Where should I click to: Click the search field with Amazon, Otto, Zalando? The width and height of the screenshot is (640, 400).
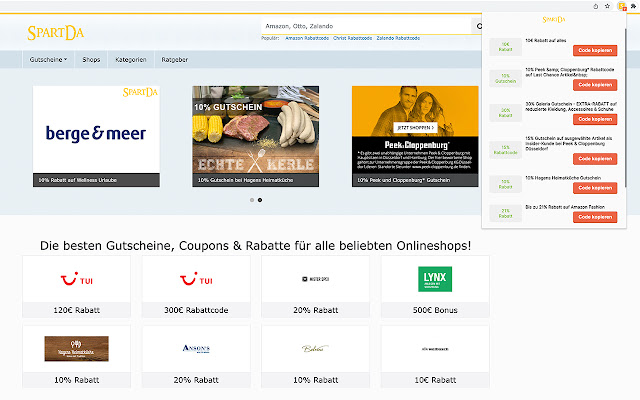click(x=366, y=26)
